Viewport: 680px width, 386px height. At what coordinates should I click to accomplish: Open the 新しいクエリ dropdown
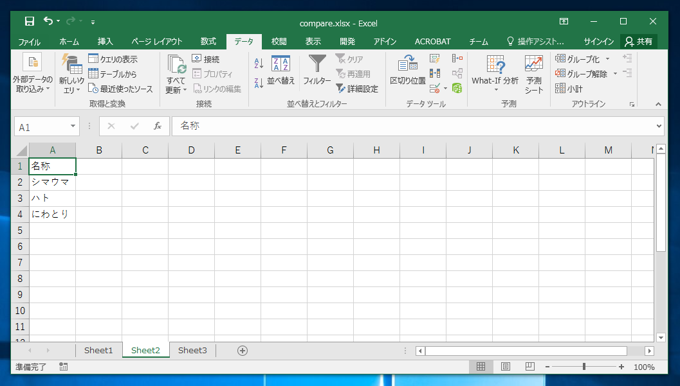coord(72,74)
